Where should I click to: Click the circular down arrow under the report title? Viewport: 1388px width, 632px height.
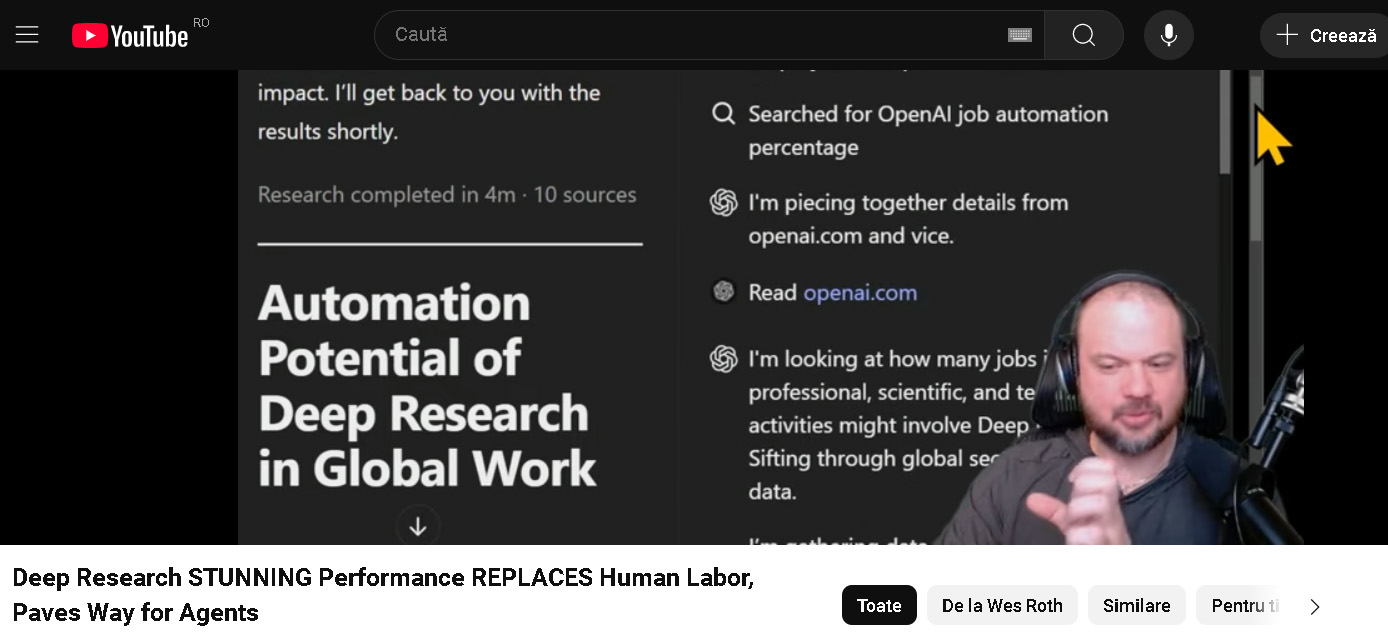coord(418,525)
